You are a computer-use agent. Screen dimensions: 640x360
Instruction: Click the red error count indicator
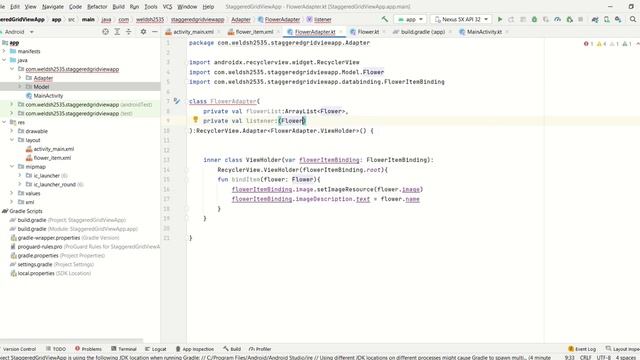pos(589,44)
